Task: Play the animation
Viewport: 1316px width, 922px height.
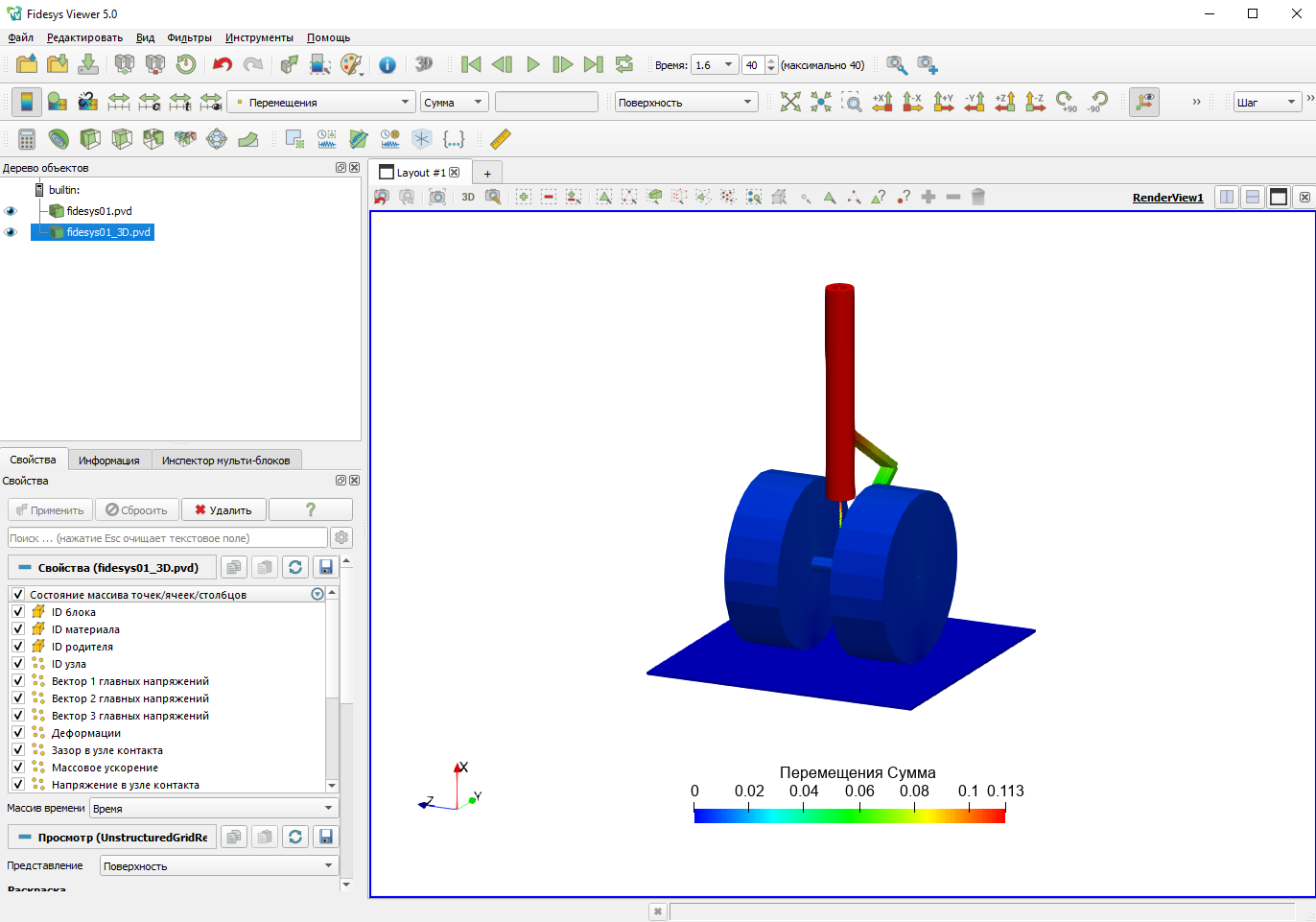Action: coord(532,64)
